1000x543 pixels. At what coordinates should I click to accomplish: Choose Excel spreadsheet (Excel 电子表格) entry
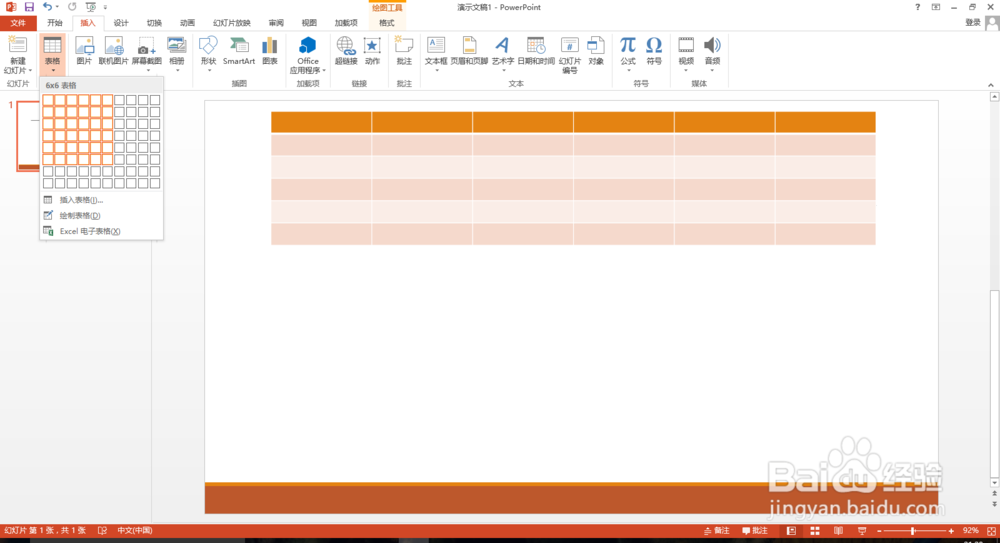(x=101, y=231)
